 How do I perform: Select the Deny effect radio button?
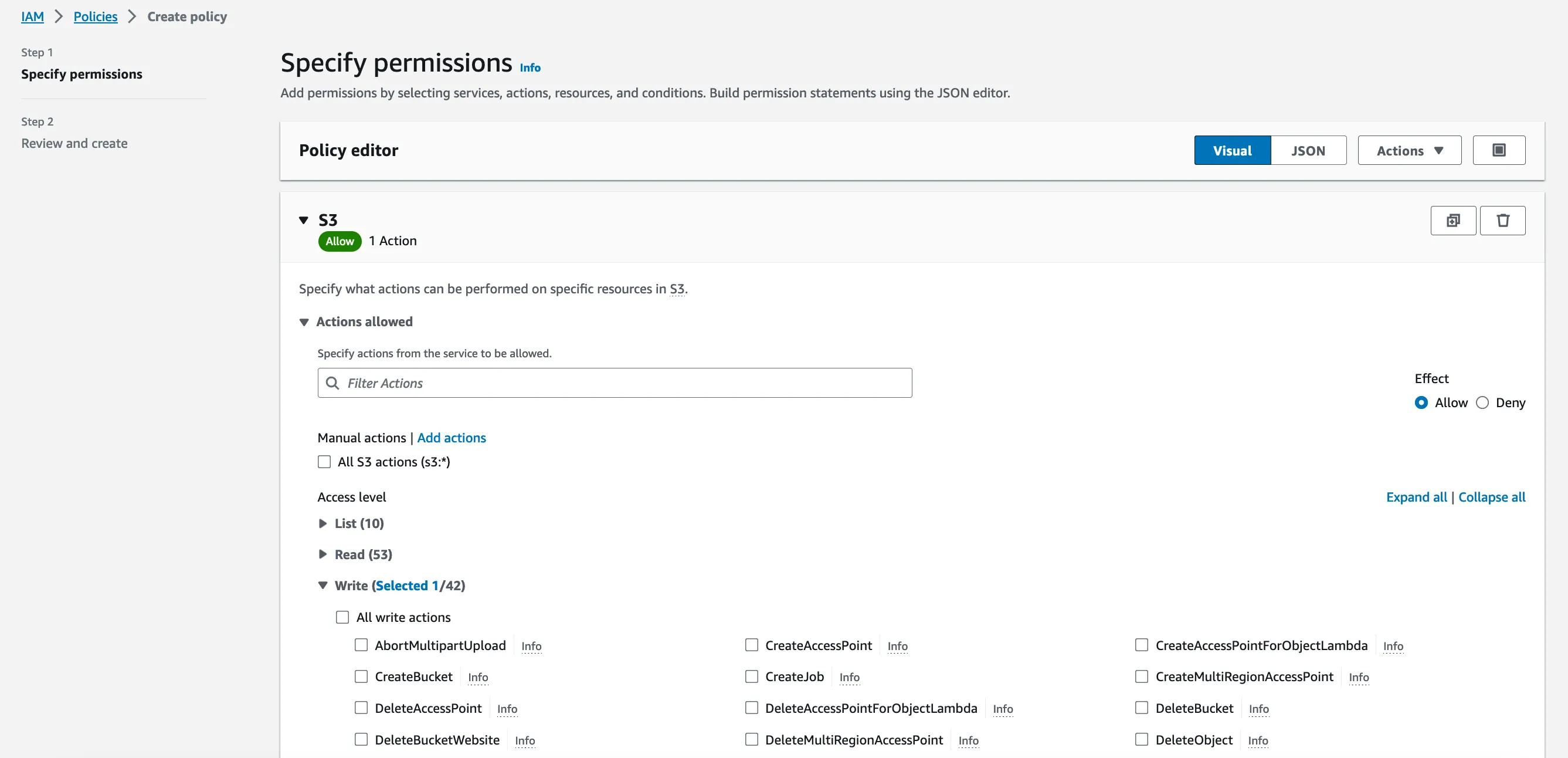click(1482, 403)
